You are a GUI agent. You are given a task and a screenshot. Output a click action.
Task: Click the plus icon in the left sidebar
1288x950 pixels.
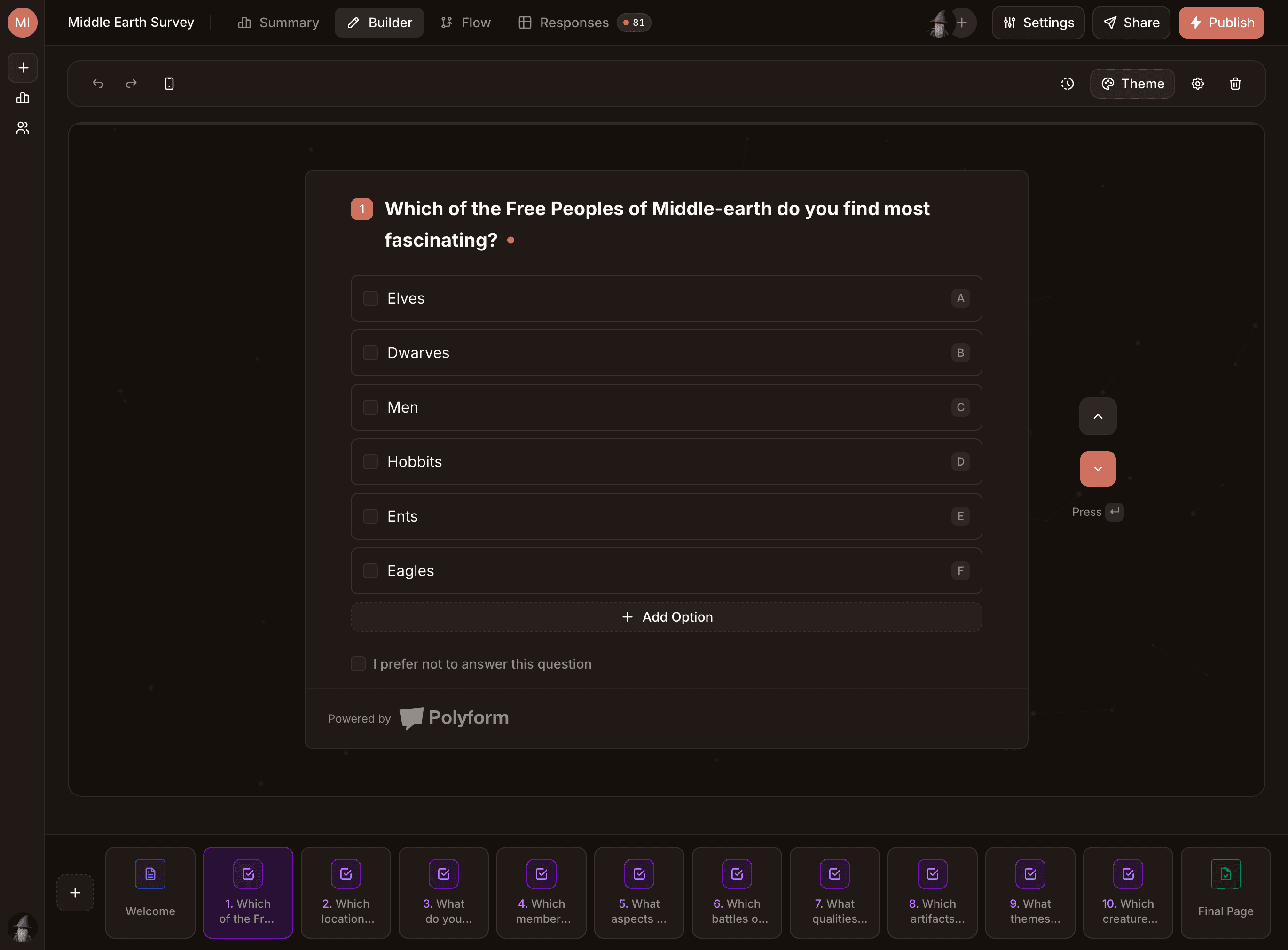click(x=23, y=67)
